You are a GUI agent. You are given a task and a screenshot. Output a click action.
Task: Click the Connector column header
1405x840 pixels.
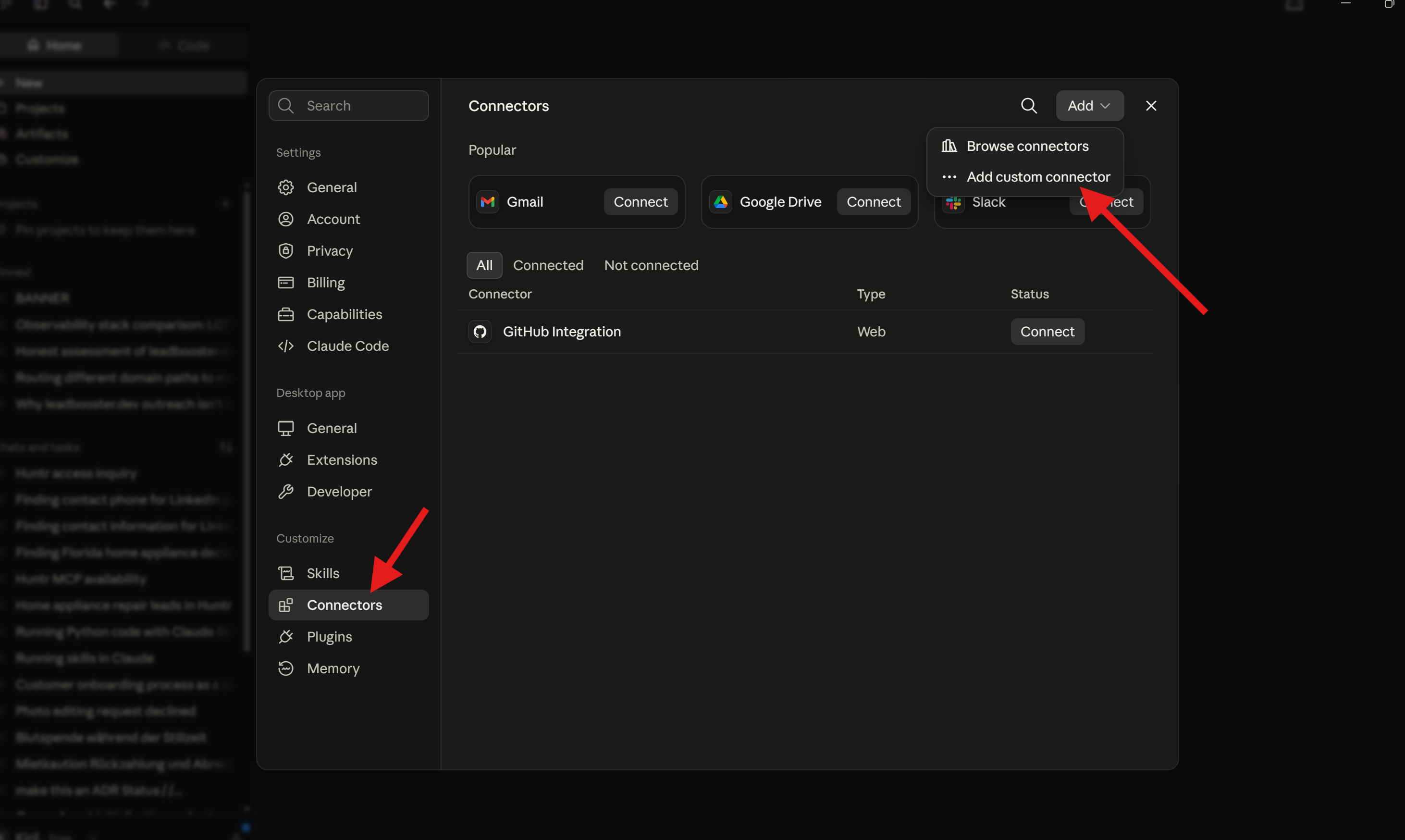(500, 295)
